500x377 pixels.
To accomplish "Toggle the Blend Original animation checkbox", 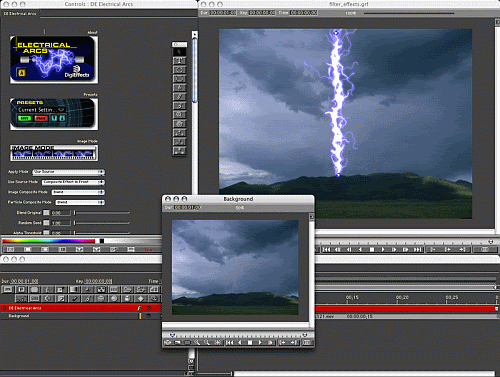I will coord(46,213).
